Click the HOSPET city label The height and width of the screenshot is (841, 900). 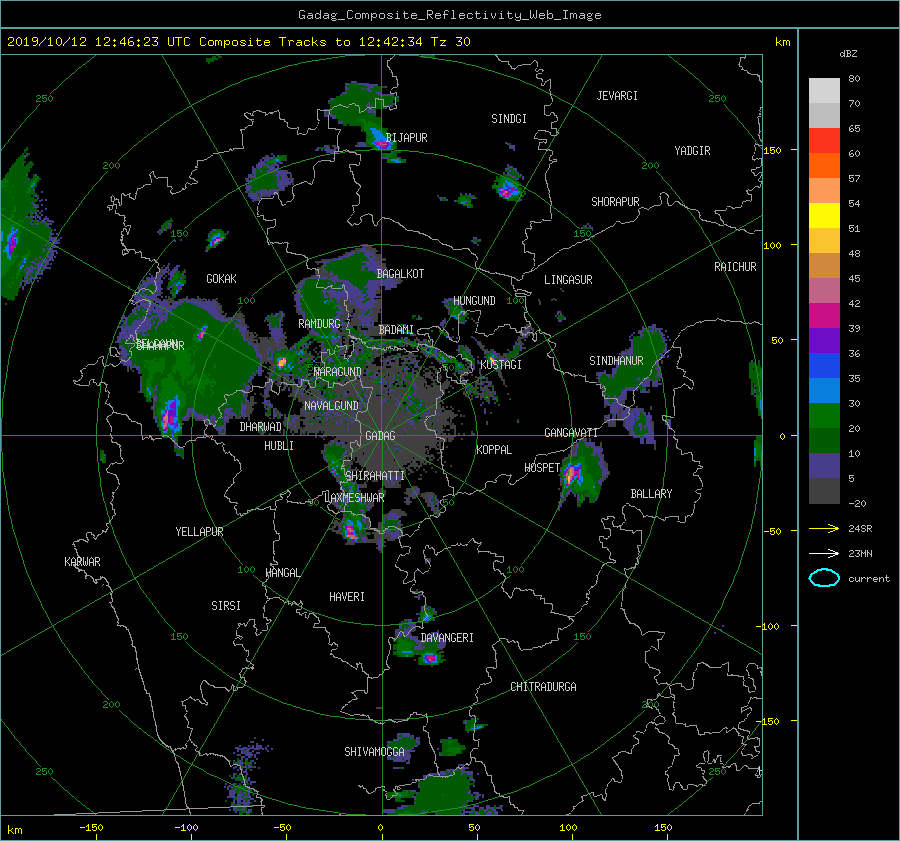point(542,468)
